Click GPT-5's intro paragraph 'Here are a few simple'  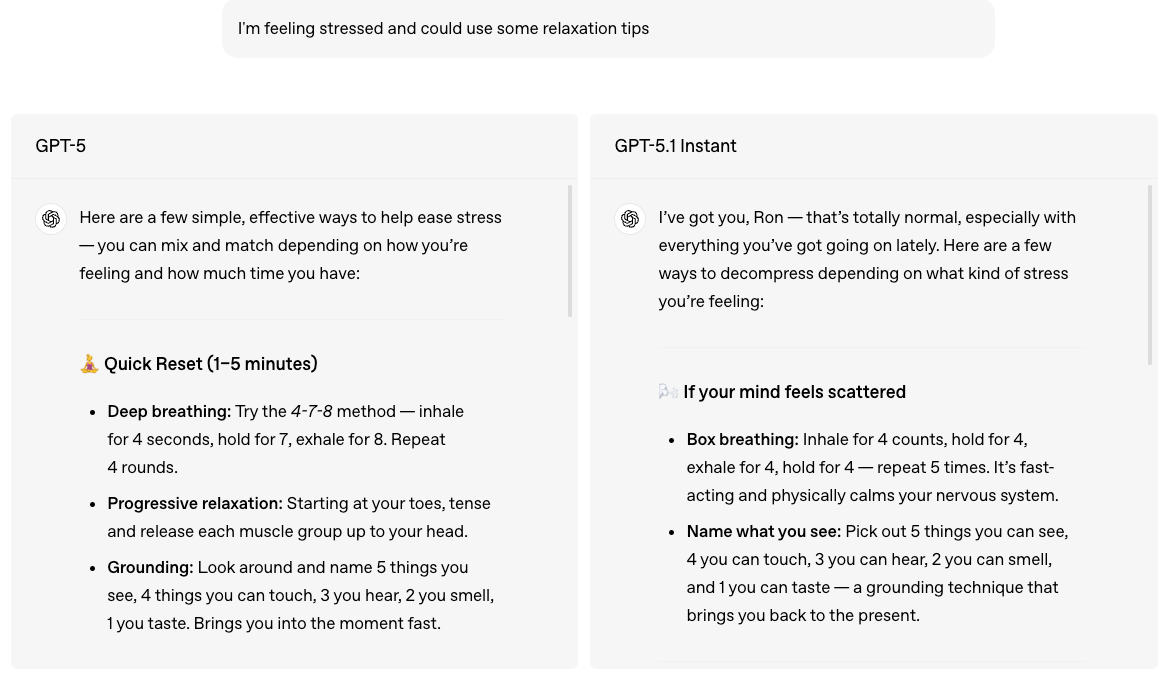(x=290, y=245)
